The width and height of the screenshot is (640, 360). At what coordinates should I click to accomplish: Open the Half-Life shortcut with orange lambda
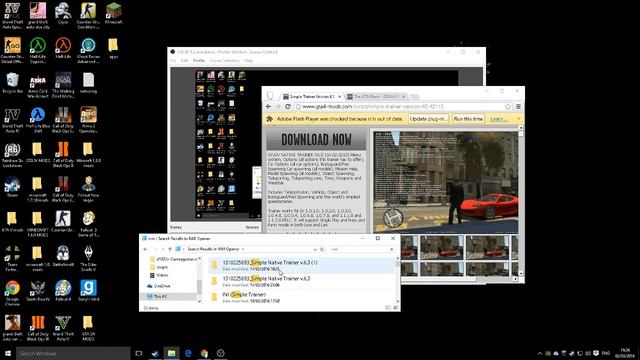pos(63,48)
